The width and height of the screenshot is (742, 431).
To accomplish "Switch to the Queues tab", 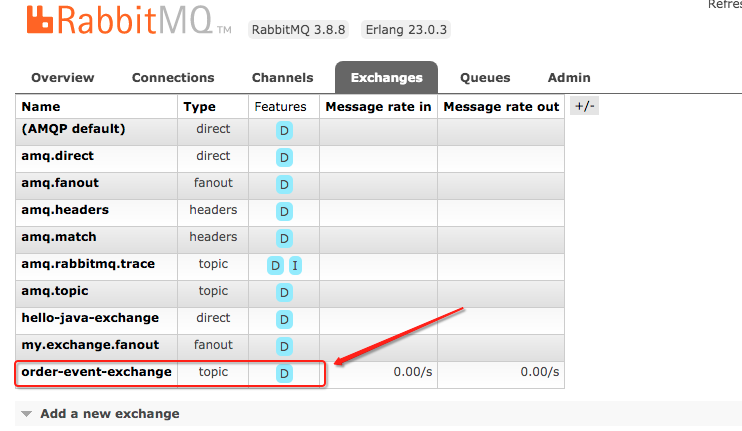I will (x=485, y=78).
